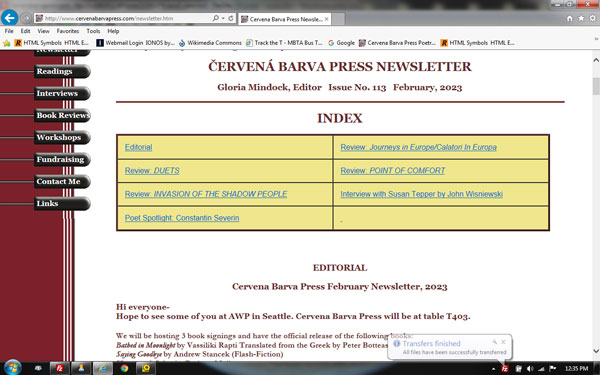This screenshot has width=600, height=375.
Task: Open the Edit menu
Action: click(25, 31)
